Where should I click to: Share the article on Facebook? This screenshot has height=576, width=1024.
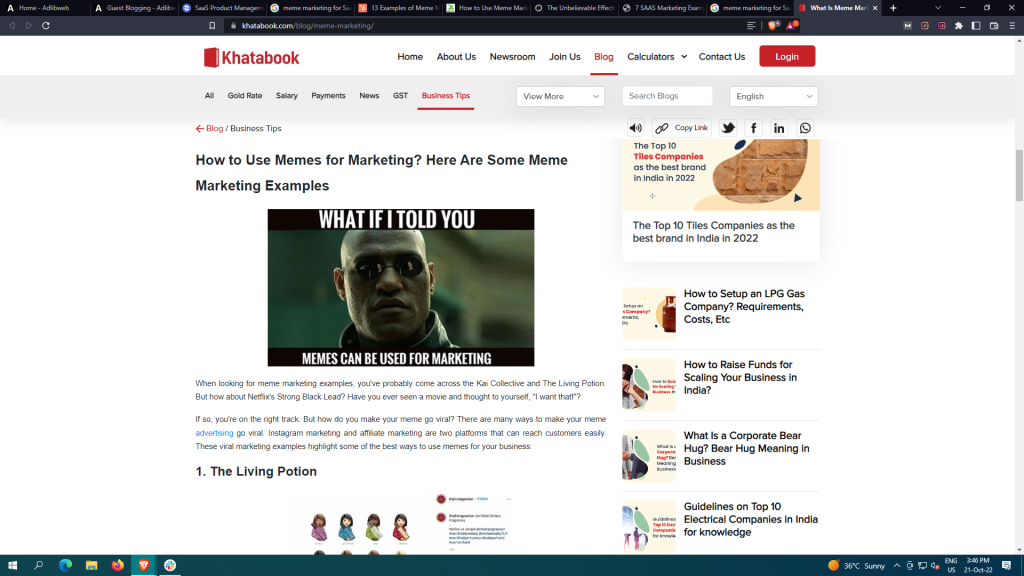click(753, 128)
